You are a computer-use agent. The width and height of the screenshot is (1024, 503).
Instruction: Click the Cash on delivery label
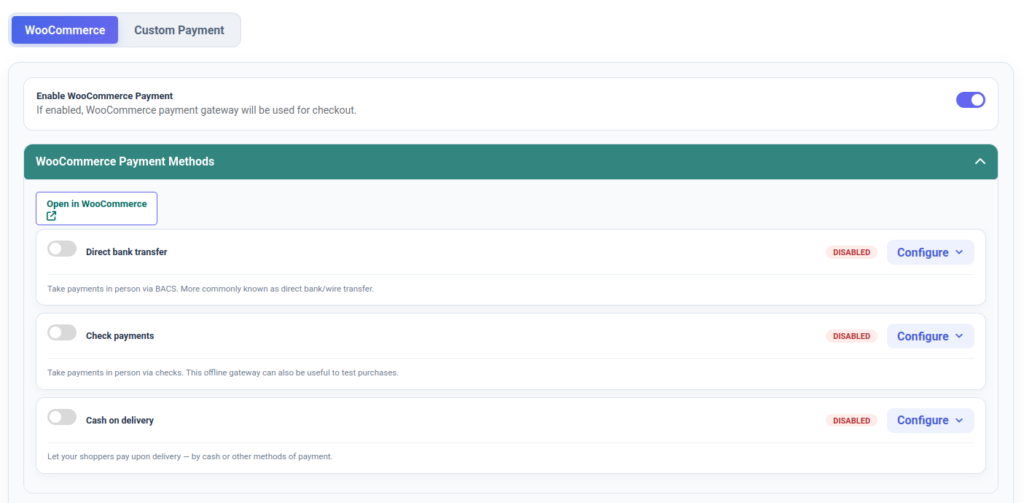pos(120,420)
